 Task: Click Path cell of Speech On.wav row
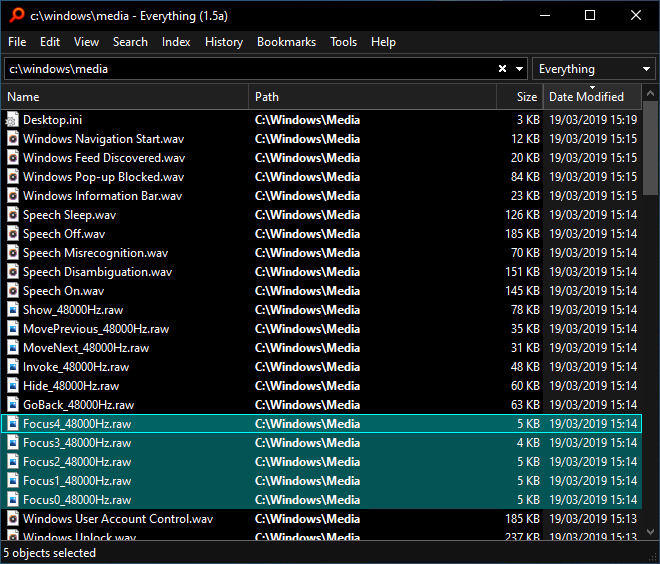click(307, 291)
